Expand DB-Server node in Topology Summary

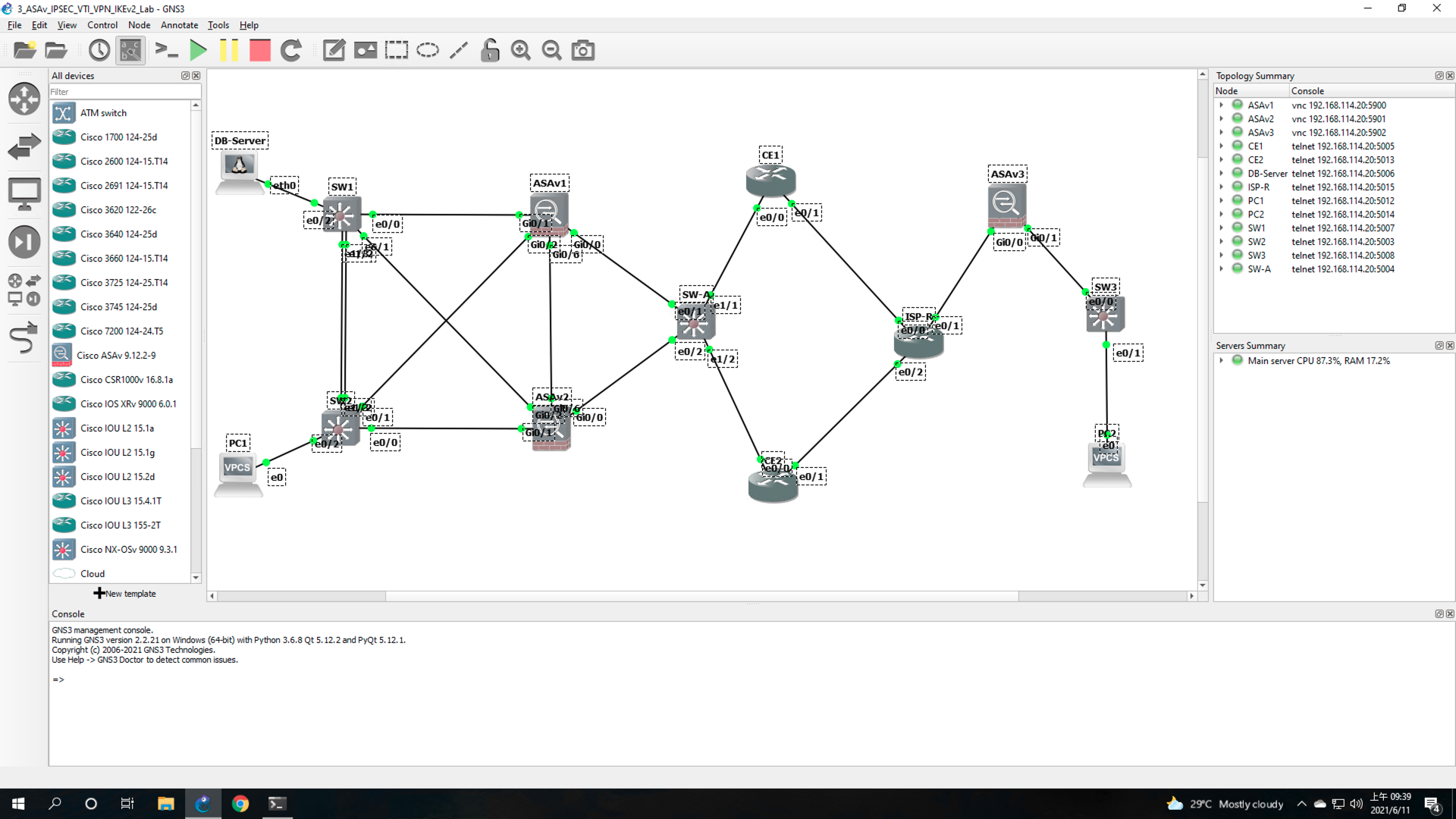[x=1222, y=174]
